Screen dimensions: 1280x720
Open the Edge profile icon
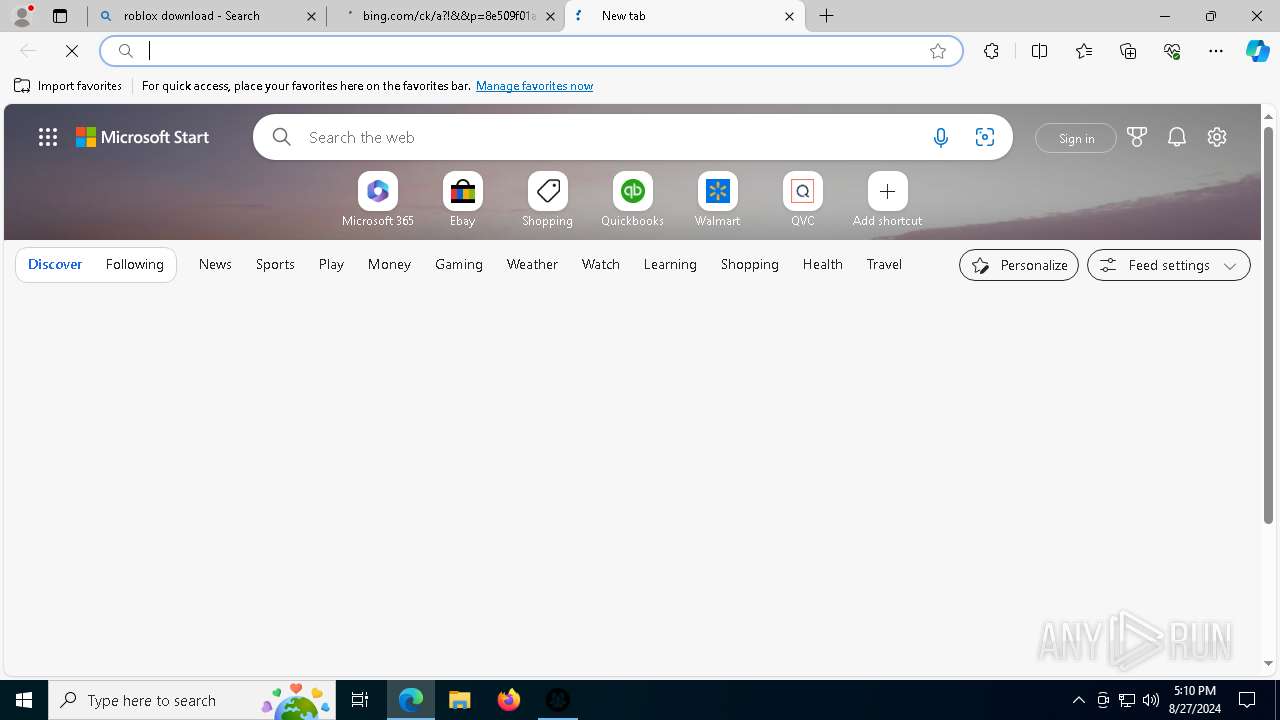click(21, 16)
